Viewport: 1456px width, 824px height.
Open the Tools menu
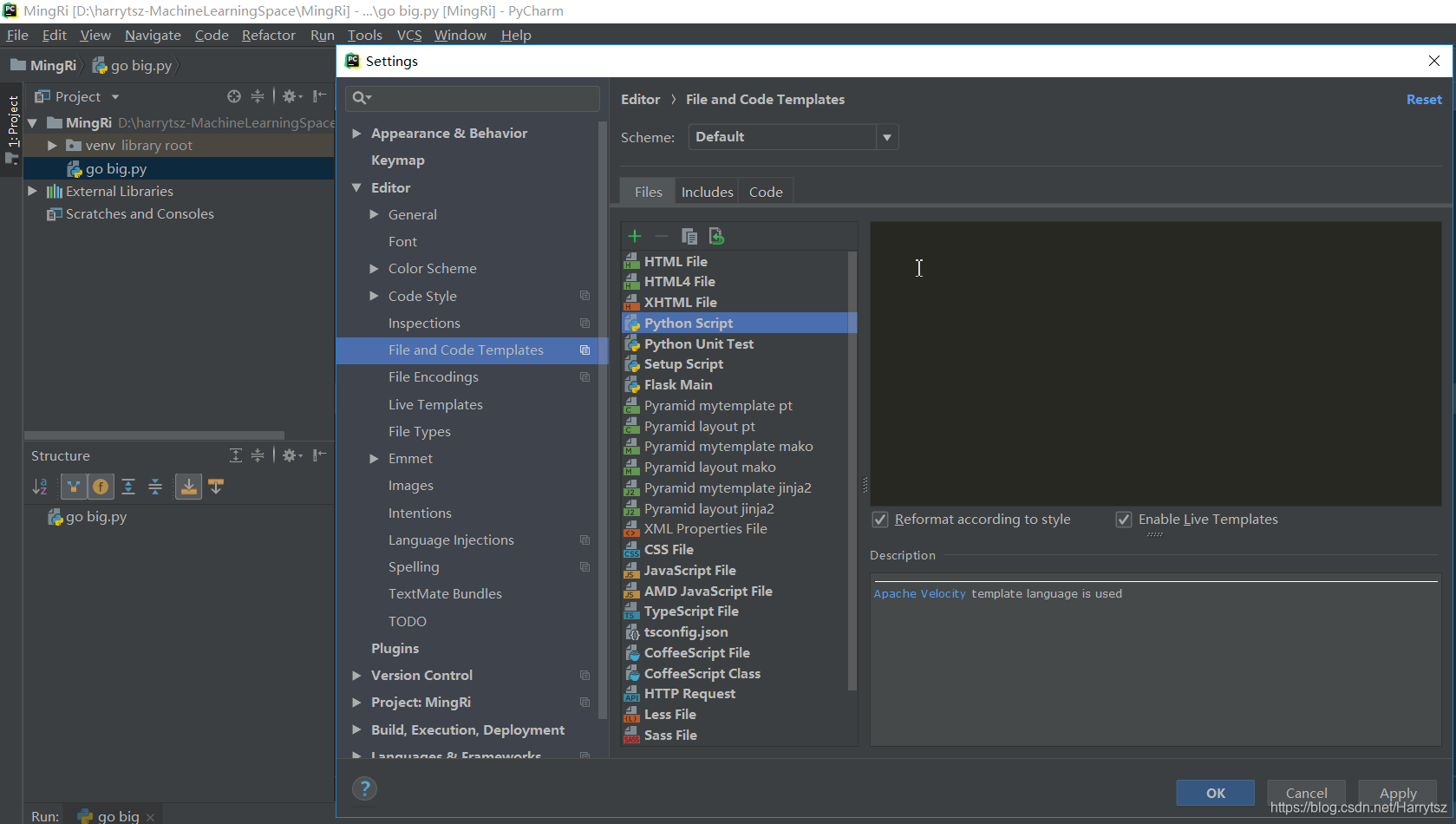click(364, 35)
